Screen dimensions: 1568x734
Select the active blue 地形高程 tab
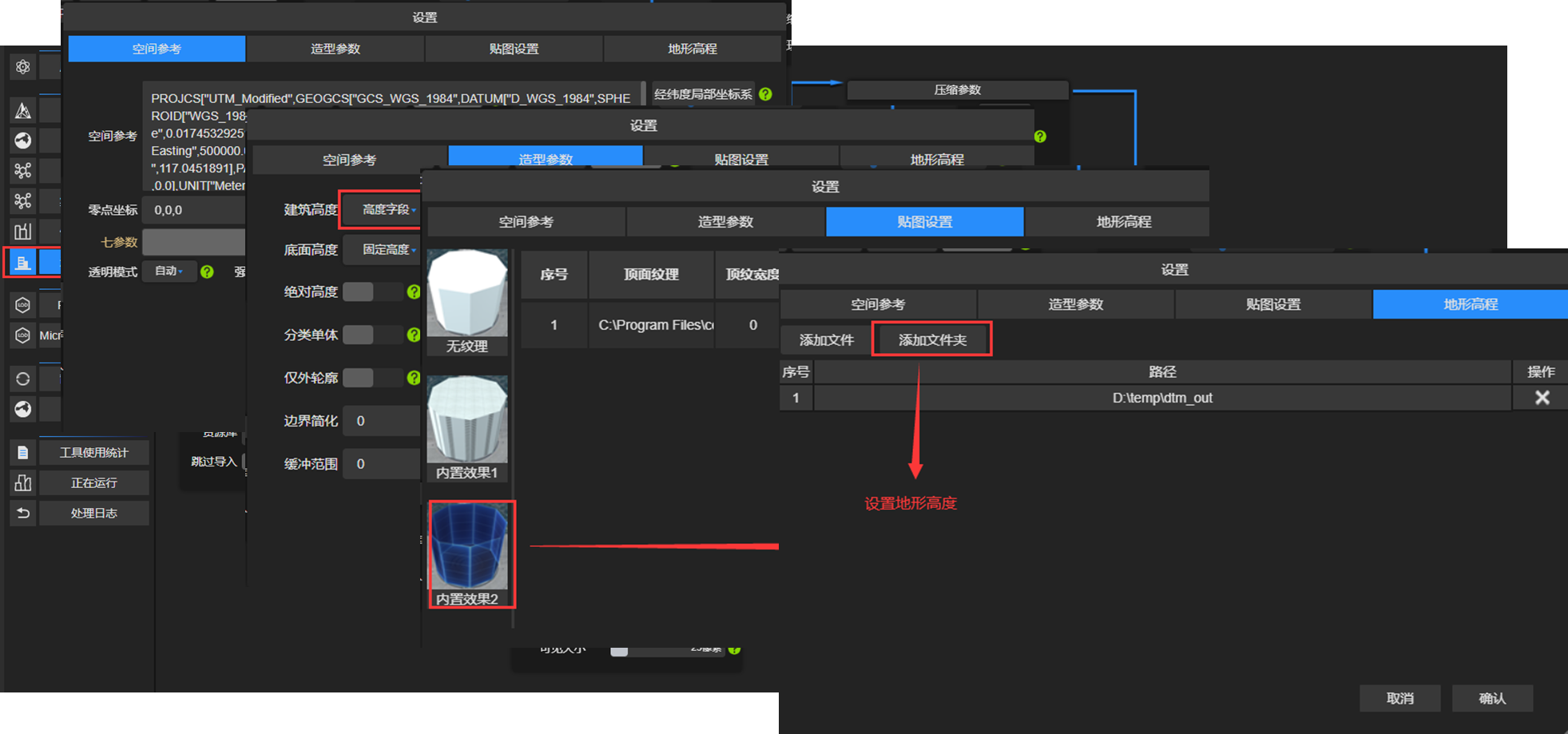[x=1470, y=304]
